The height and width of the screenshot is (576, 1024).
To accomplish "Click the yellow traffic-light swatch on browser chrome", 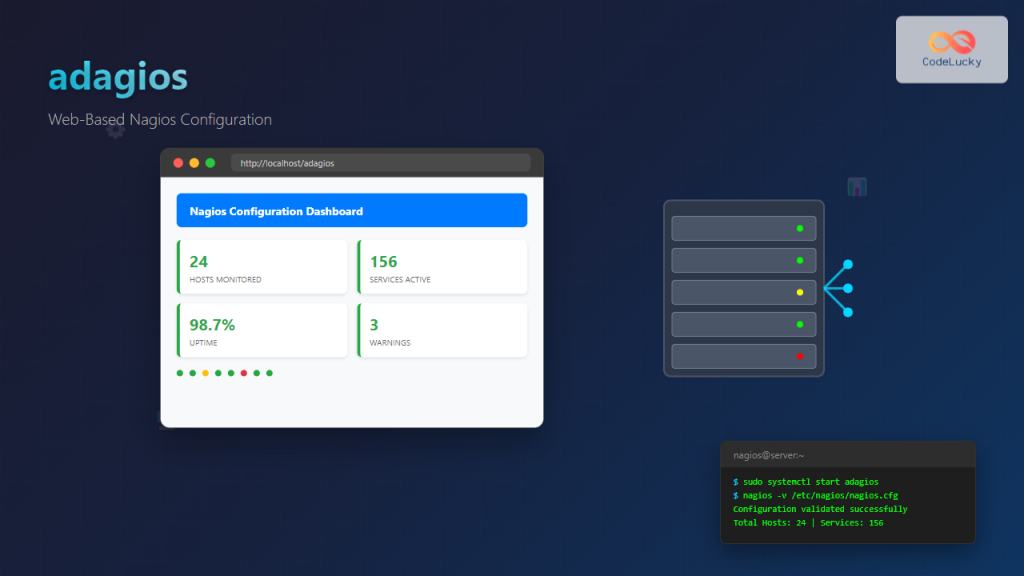I will [x=194, y=162].
